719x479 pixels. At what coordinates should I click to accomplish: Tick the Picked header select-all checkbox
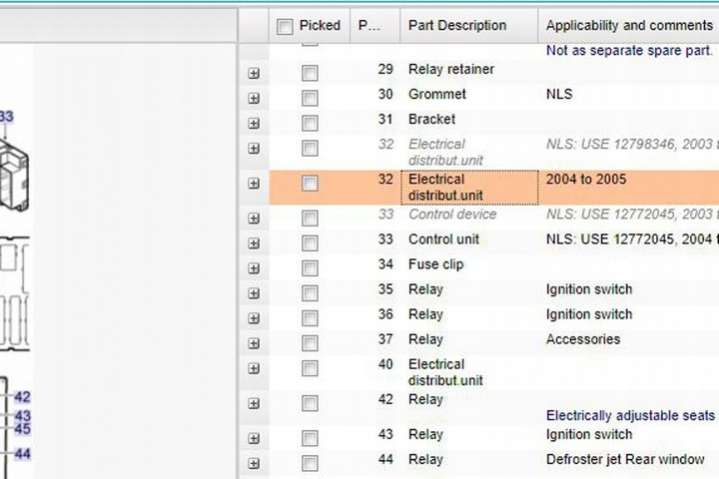(x=285, y=26)
